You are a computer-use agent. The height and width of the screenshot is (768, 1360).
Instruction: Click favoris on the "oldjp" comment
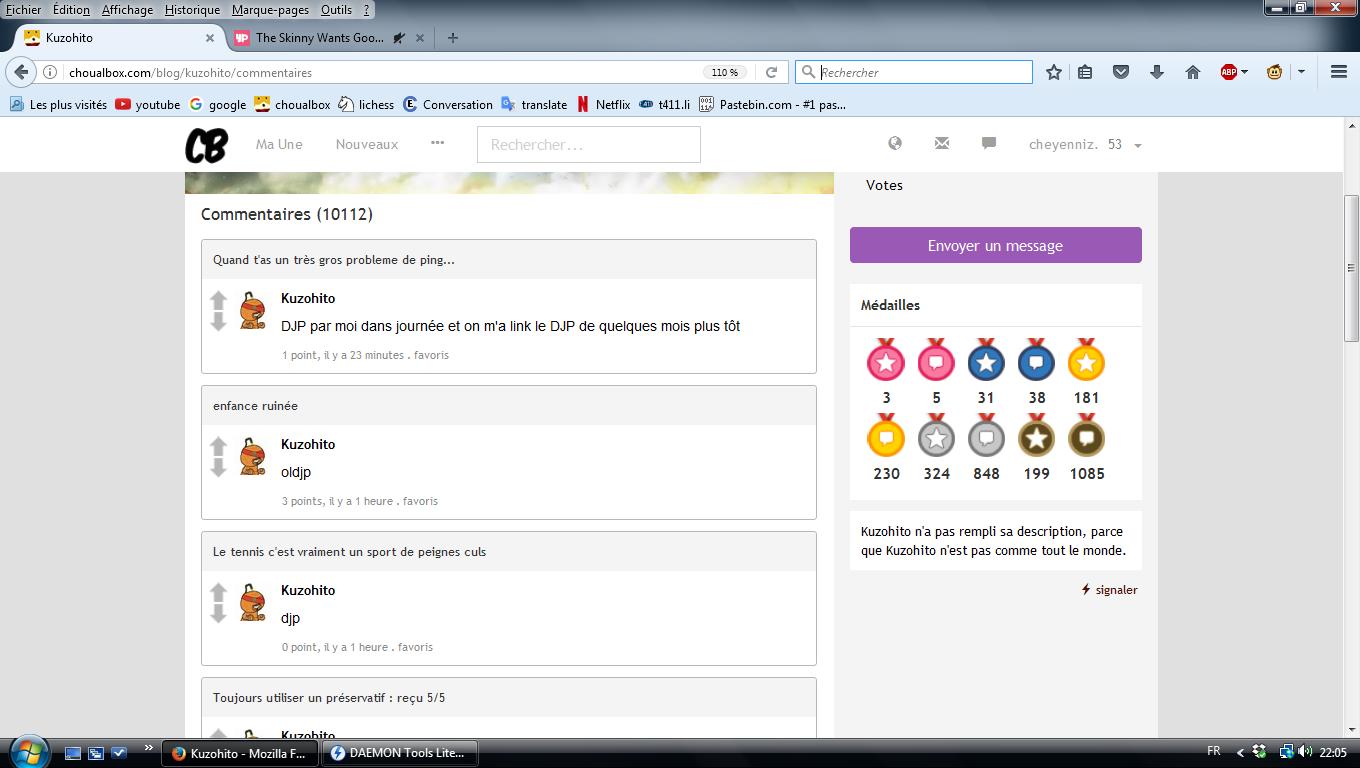click(x=420, y=501)
